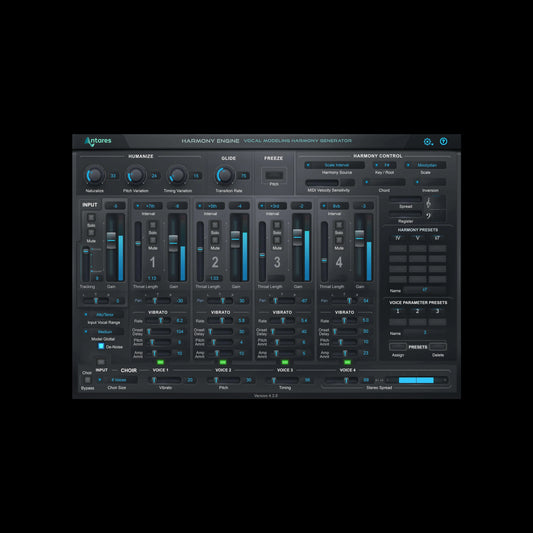Click the Harmony Presets Name field
Viewport: 533px width, 533px height.
pyautogui.click(x=424, y=290)
